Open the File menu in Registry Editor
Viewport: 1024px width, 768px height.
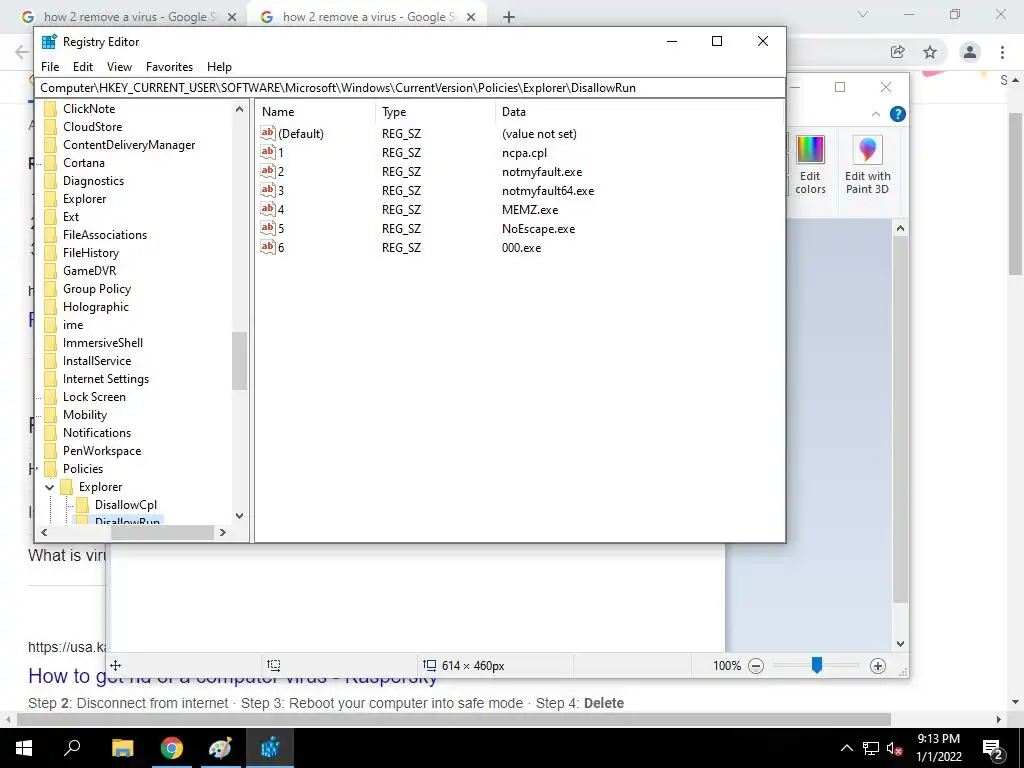pyautogui.click(x=50, y=67)
